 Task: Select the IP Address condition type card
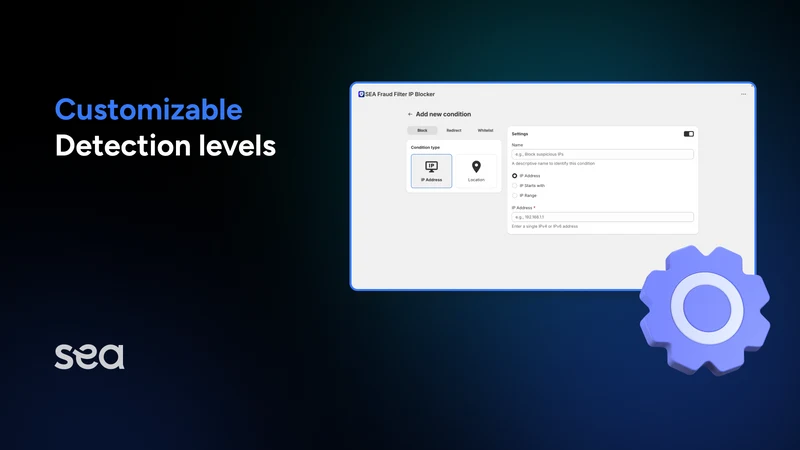click(x=431, y=171)
